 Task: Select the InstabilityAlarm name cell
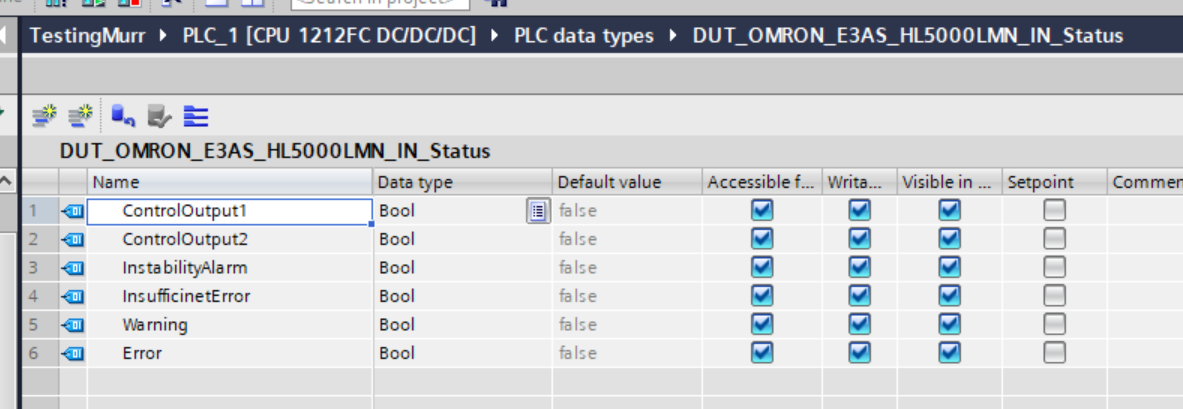click(230, 268)
